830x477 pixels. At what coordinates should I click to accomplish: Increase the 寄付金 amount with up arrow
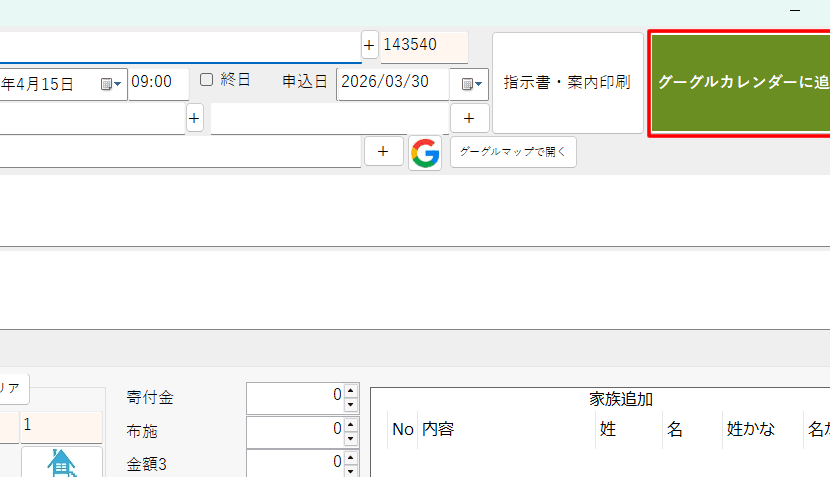(351, 391)
